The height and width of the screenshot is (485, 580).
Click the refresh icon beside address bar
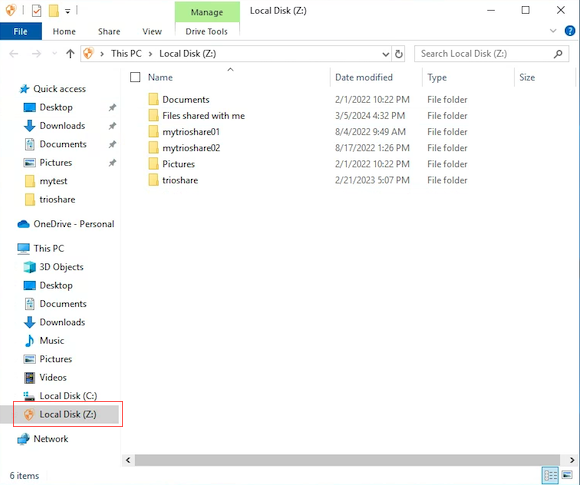coord(398,54)
